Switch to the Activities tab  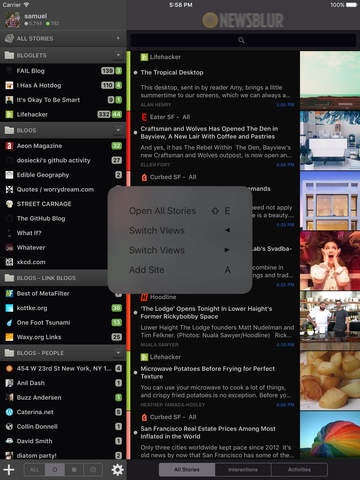299,469
